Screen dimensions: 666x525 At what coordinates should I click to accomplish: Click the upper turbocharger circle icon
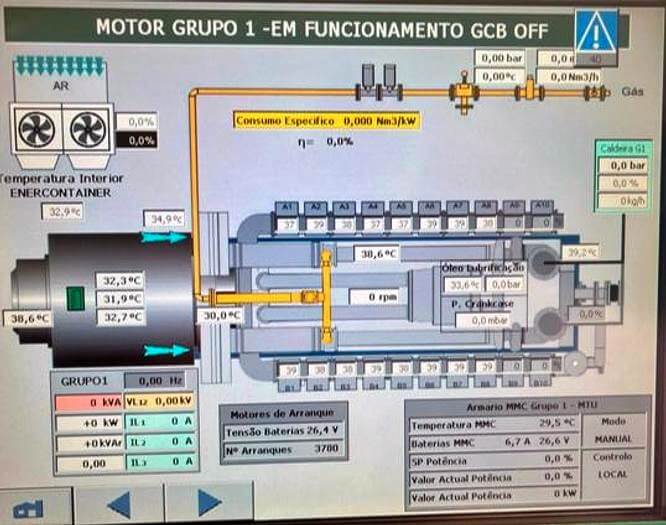coord(545,262)
